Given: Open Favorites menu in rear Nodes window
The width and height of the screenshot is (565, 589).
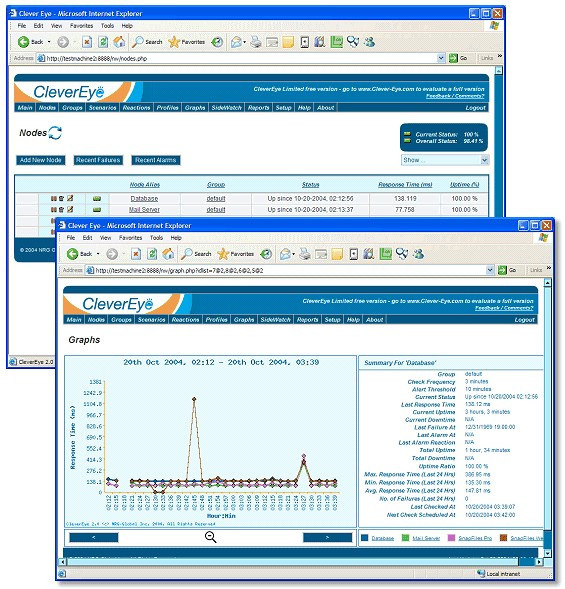Looking at the screenshot, I should click(81, 26).
